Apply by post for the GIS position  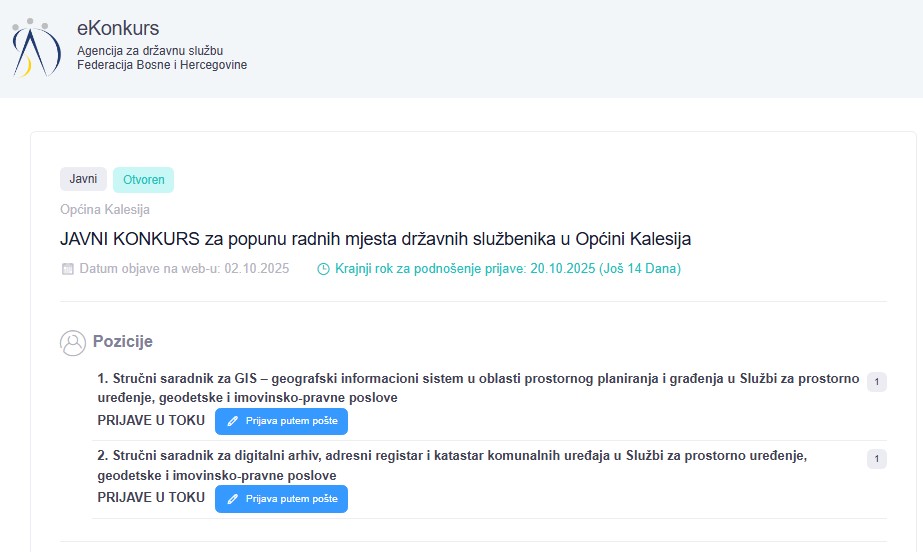point(281,421)
